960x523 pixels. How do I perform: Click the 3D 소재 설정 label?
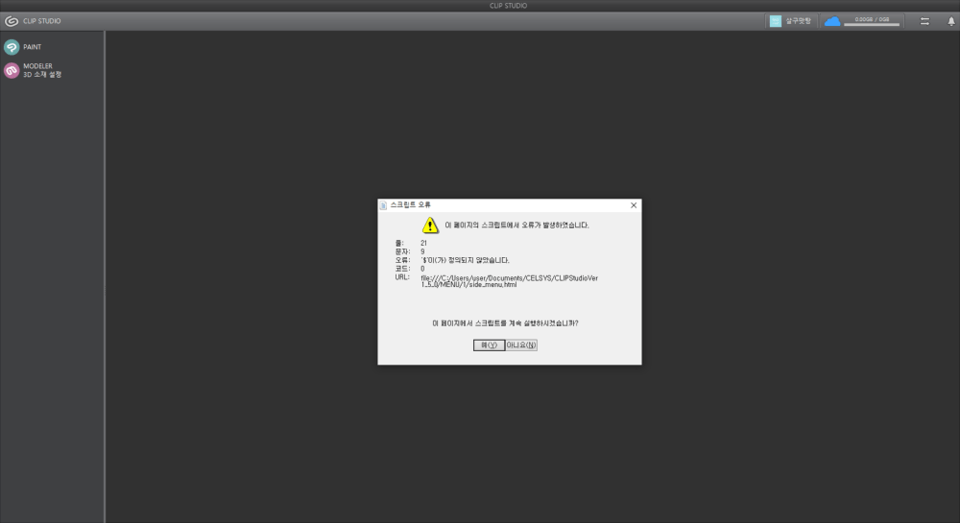tap(42, 75)
